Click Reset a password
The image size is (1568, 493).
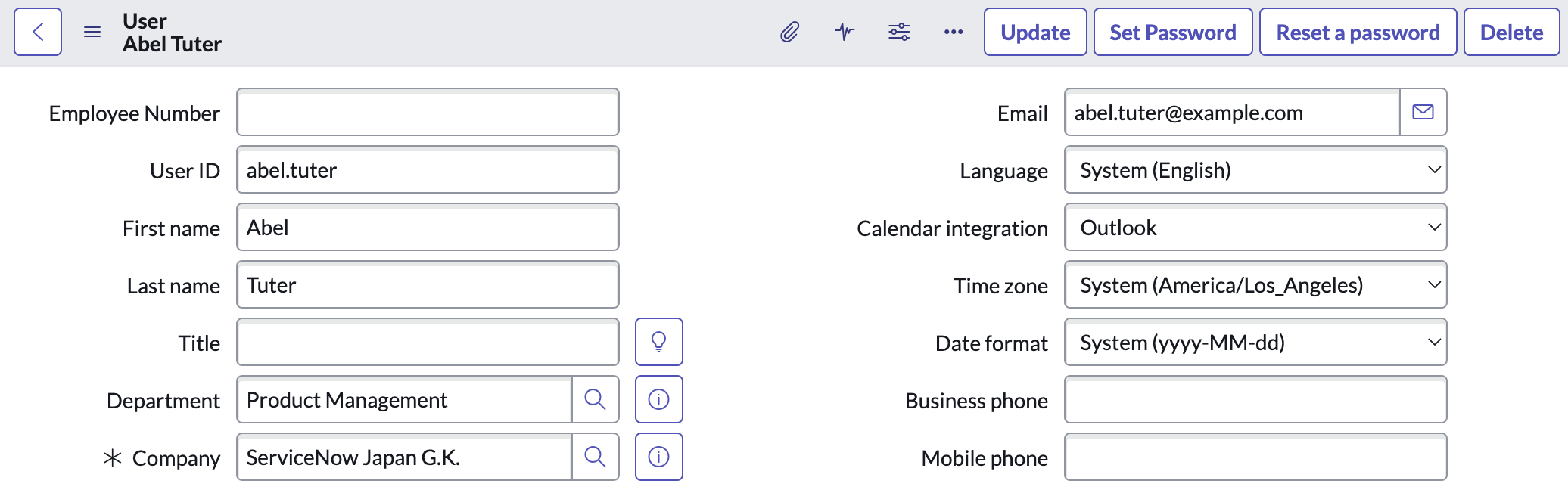click(x=1358, y=32)
